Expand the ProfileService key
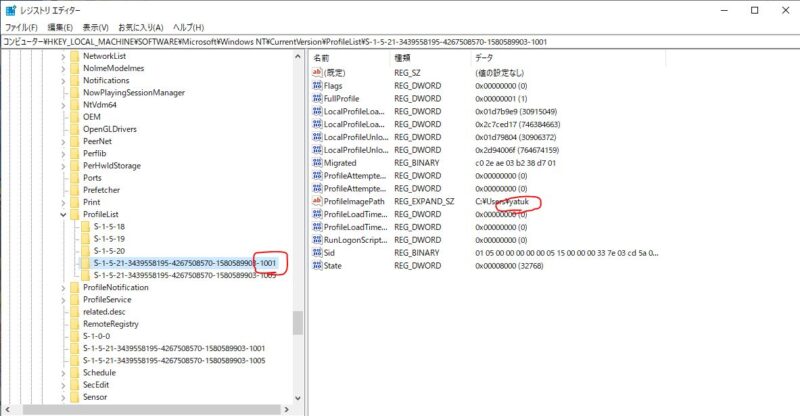The image size is (800, 416). (63, 300)
